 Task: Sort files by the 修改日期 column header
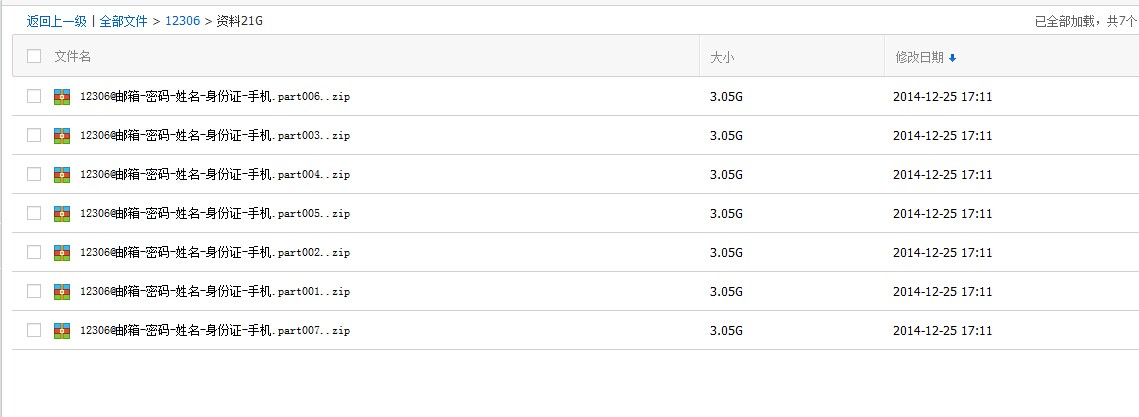[920, 57]
